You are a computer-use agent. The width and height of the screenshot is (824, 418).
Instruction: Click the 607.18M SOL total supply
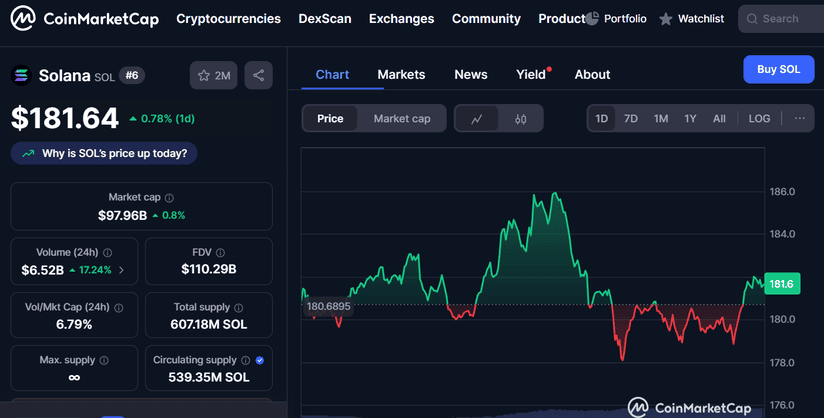click(209, 324)
